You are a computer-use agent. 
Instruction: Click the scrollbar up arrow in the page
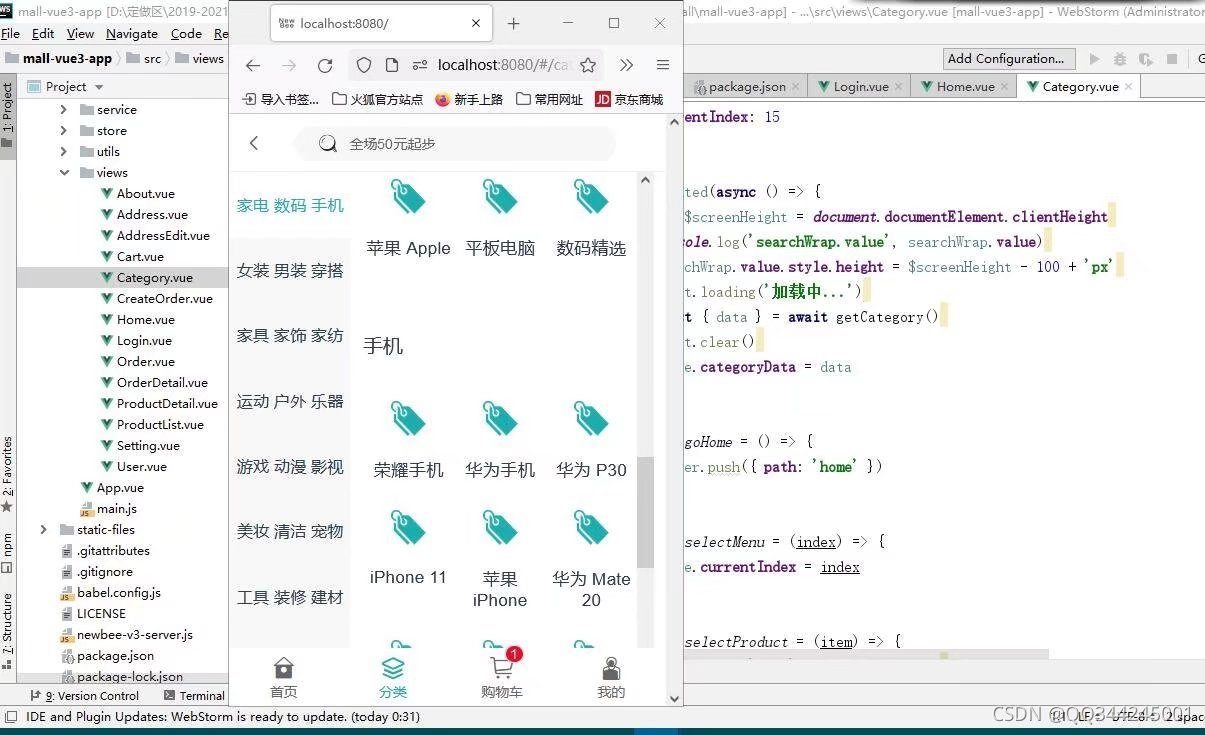pos(645,181)
